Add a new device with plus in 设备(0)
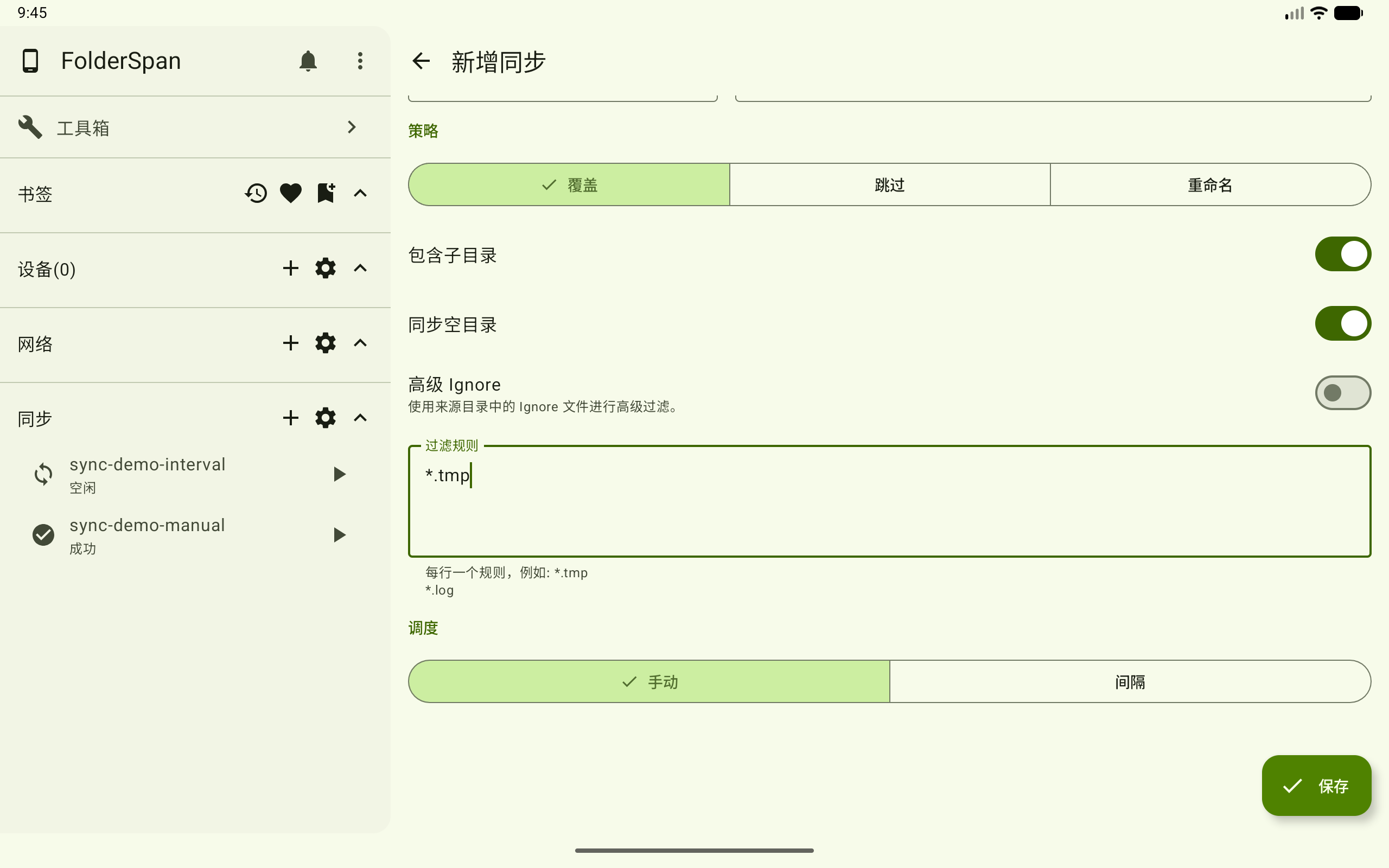Screen dimensions: 1389x868 pos(291,268)
